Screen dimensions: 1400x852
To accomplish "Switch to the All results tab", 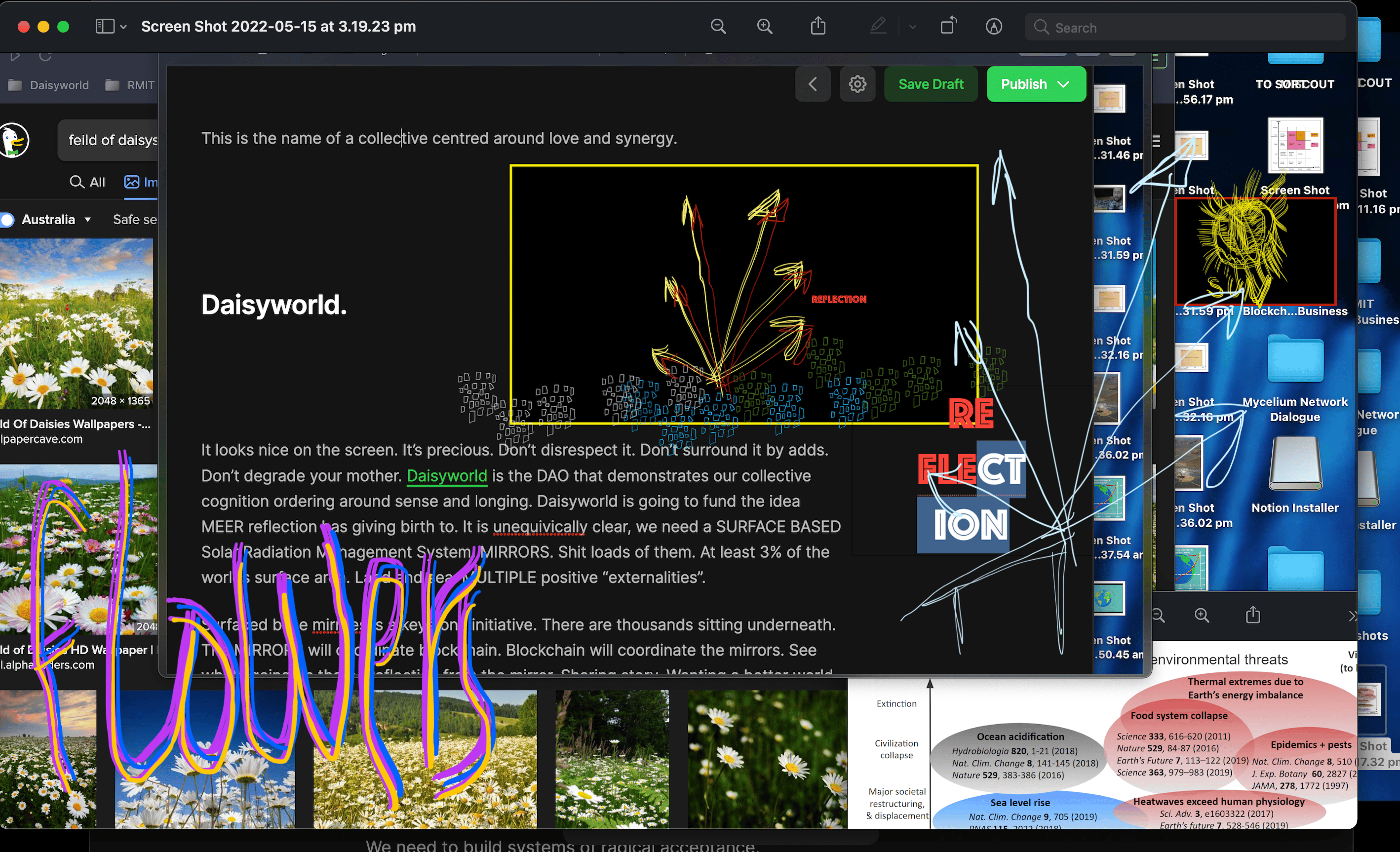I will tap(87, 182).
